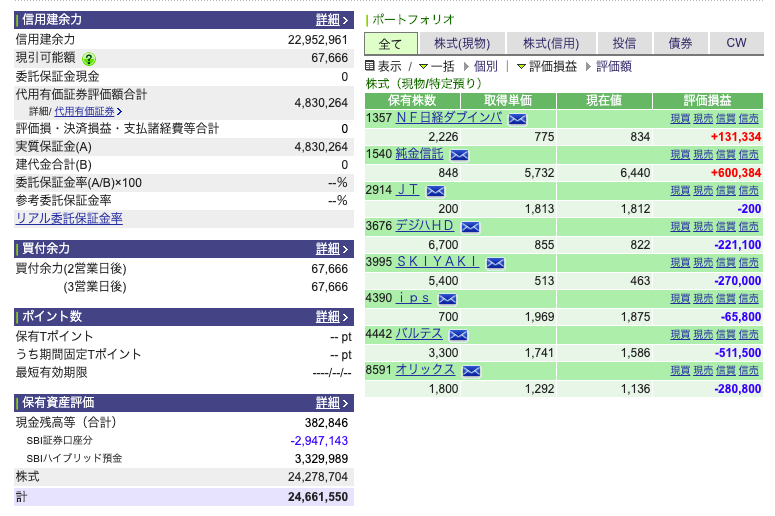Viewport: 775px width, 516px height.
Task: Open the 債券 tab
Action: 680,43
